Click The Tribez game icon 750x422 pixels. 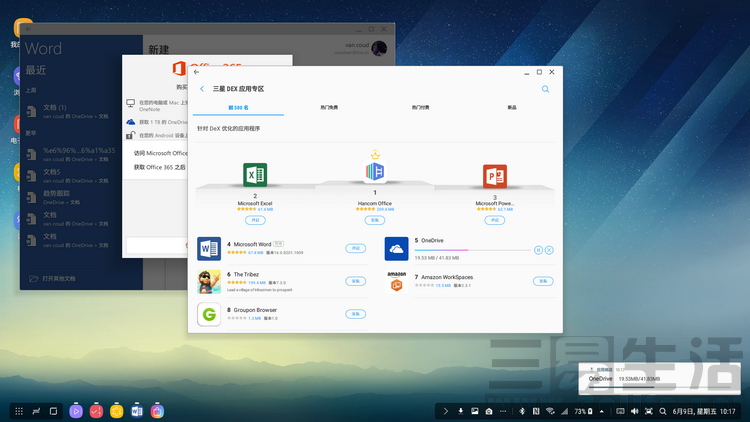coord(209,281)
